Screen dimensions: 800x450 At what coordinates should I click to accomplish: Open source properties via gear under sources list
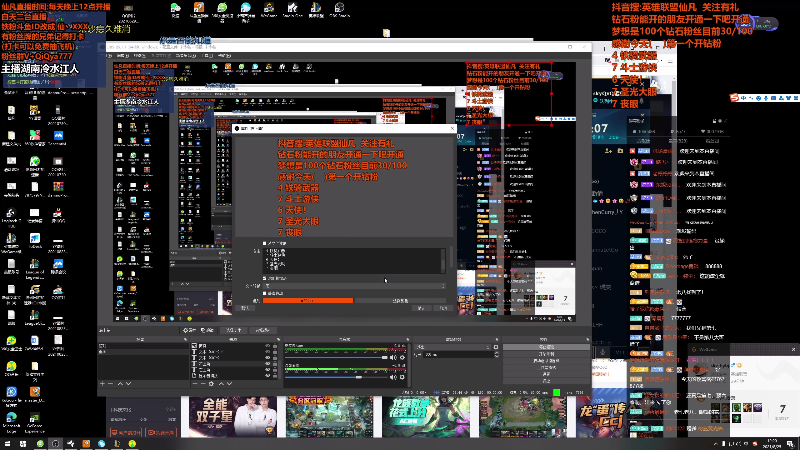pyautogui.click(x=211, y=383)
